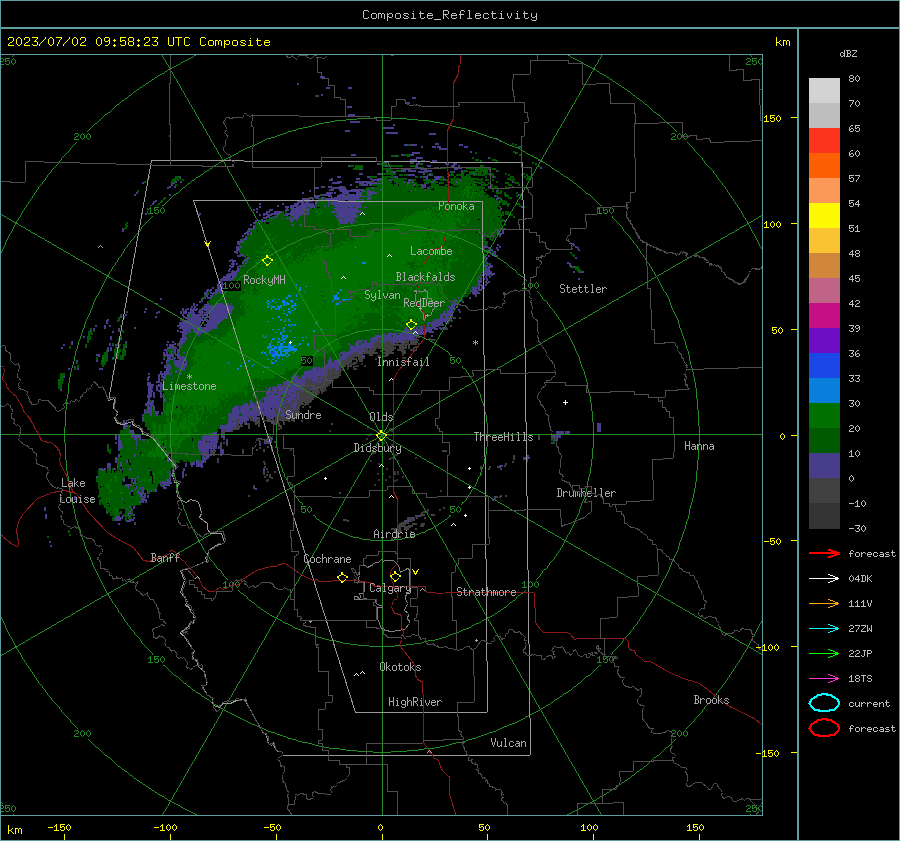Click the HighRiver label
The height and width of the screenshot is (841, 900).
[x=415, y=702]
